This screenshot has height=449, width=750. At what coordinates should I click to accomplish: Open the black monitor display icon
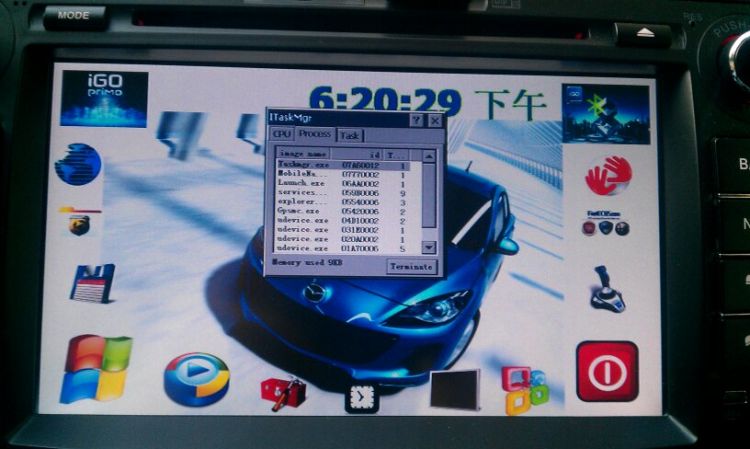pos(455,389)
